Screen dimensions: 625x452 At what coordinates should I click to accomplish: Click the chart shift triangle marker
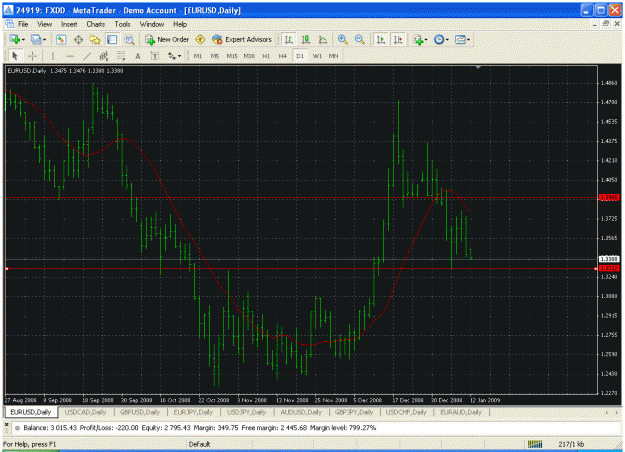478,67
